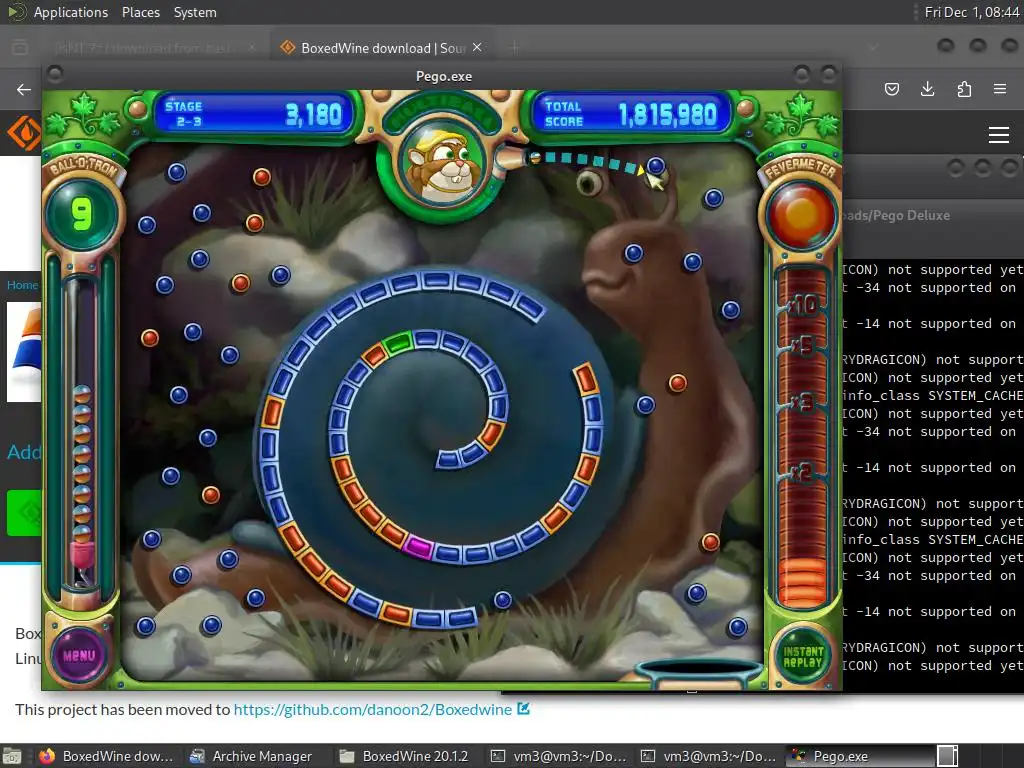Click the Pego.exe window title bar
This screenshot has height=768, width=1024.
tap(442, 76)
